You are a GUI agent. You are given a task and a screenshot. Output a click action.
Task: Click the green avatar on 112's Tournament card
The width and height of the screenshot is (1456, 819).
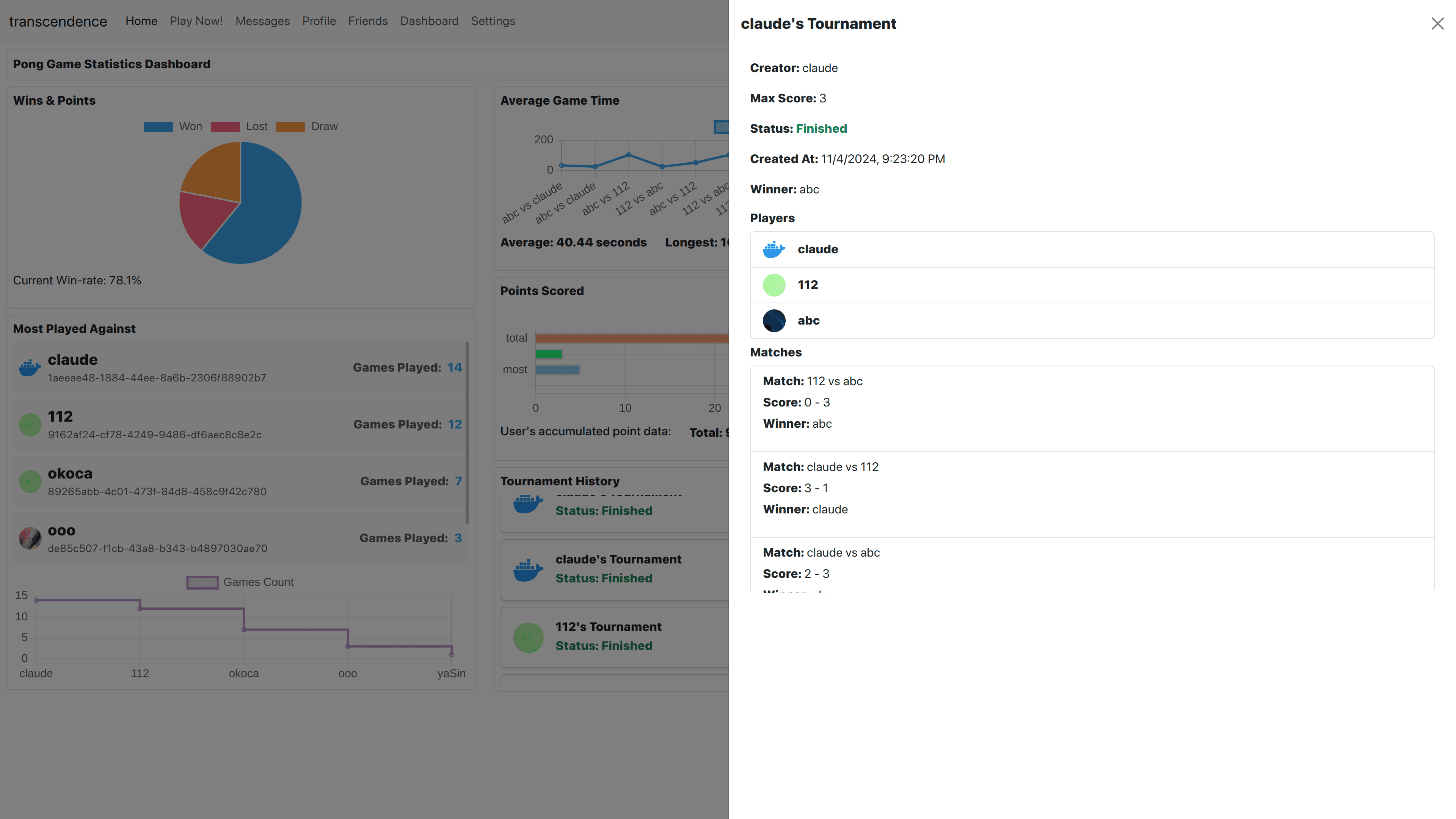click(528, 637)
